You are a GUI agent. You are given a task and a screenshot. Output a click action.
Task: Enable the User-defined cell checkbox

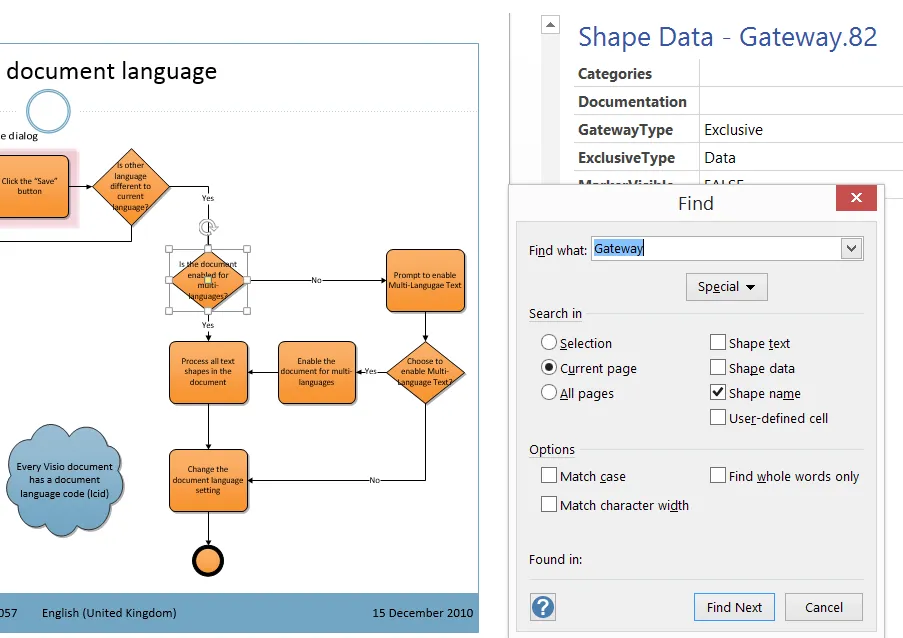(718, 417)
